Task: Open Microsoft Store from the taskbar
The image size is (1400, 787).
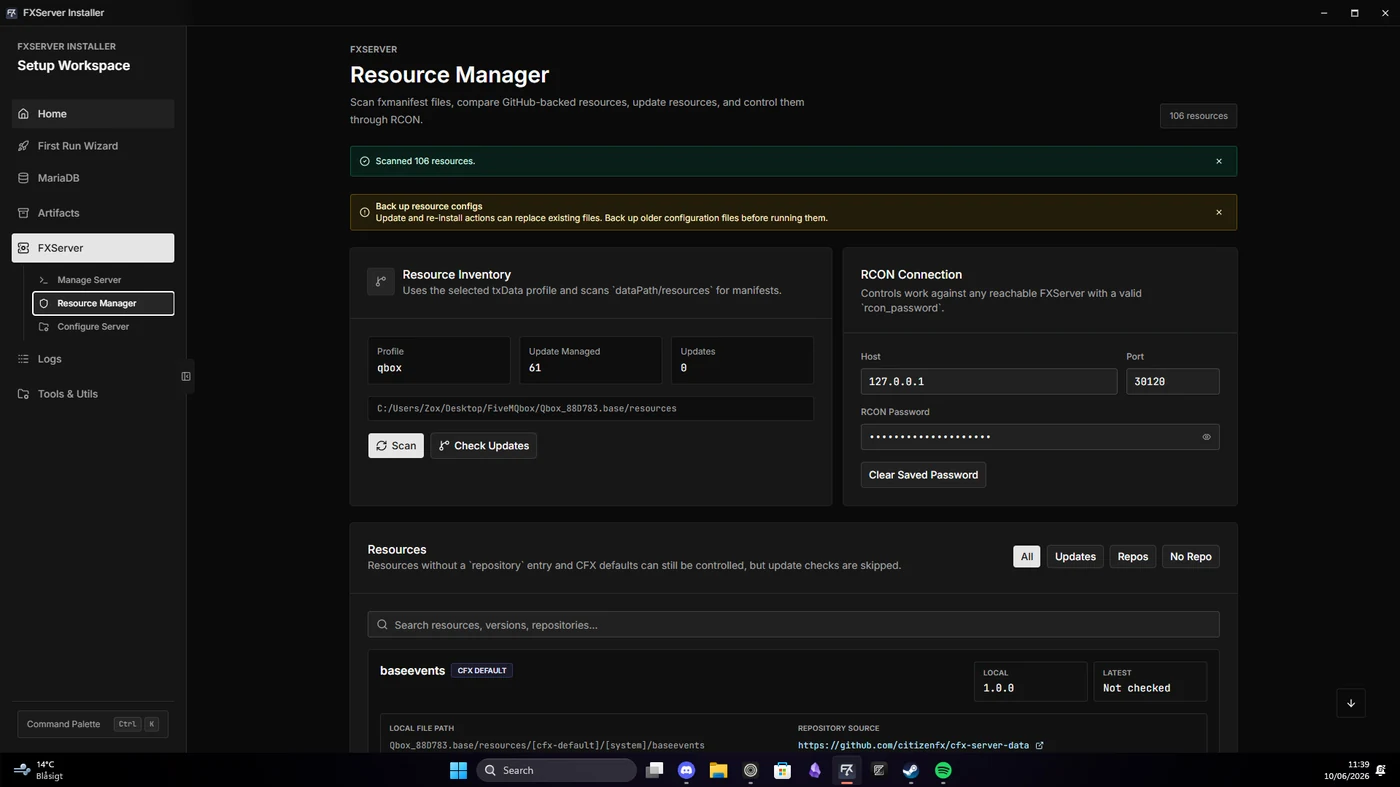Action: [x=783, y=770]
